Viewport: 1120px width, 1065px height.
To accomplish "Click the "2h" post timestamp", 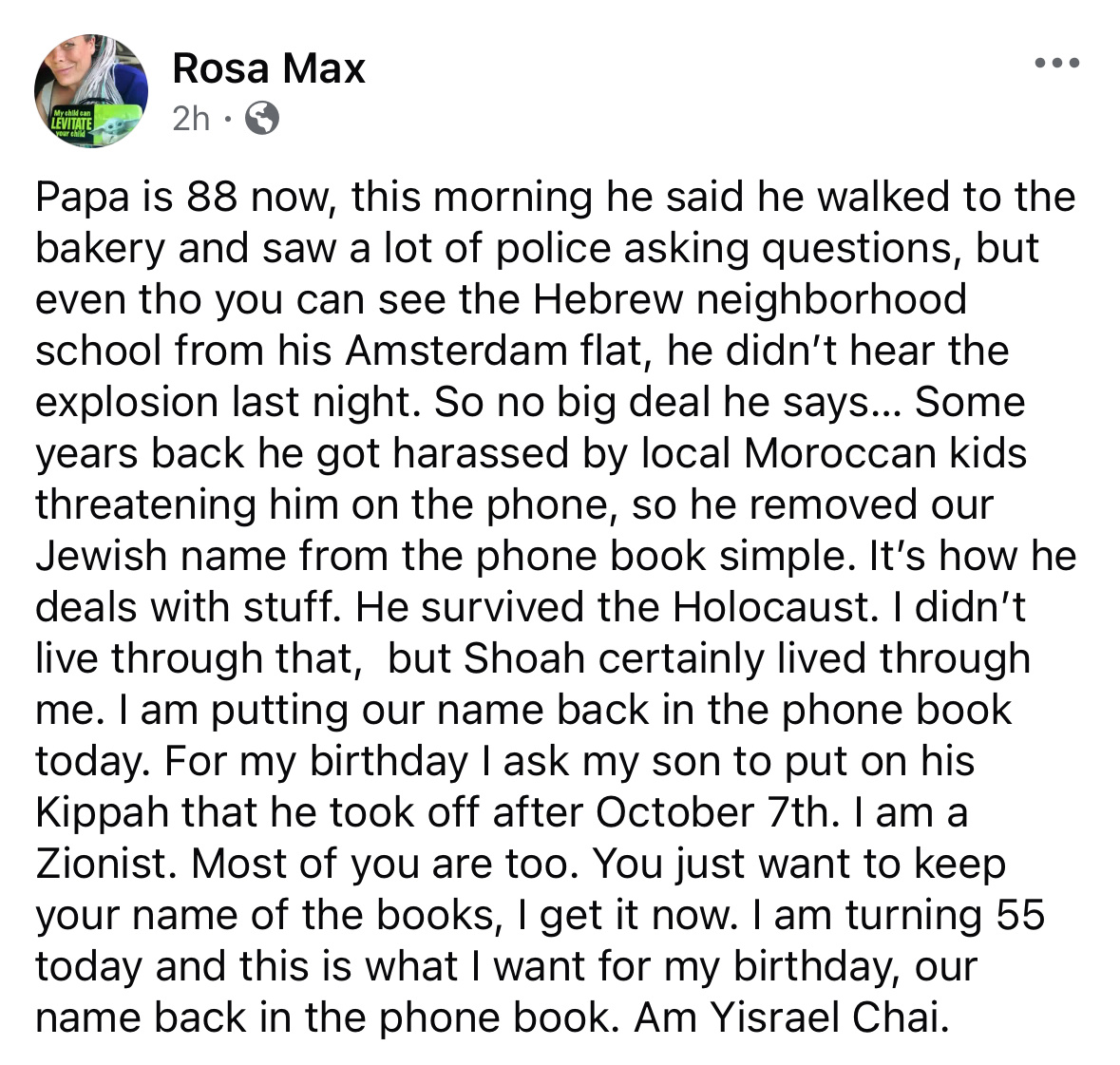I will 191,119.
